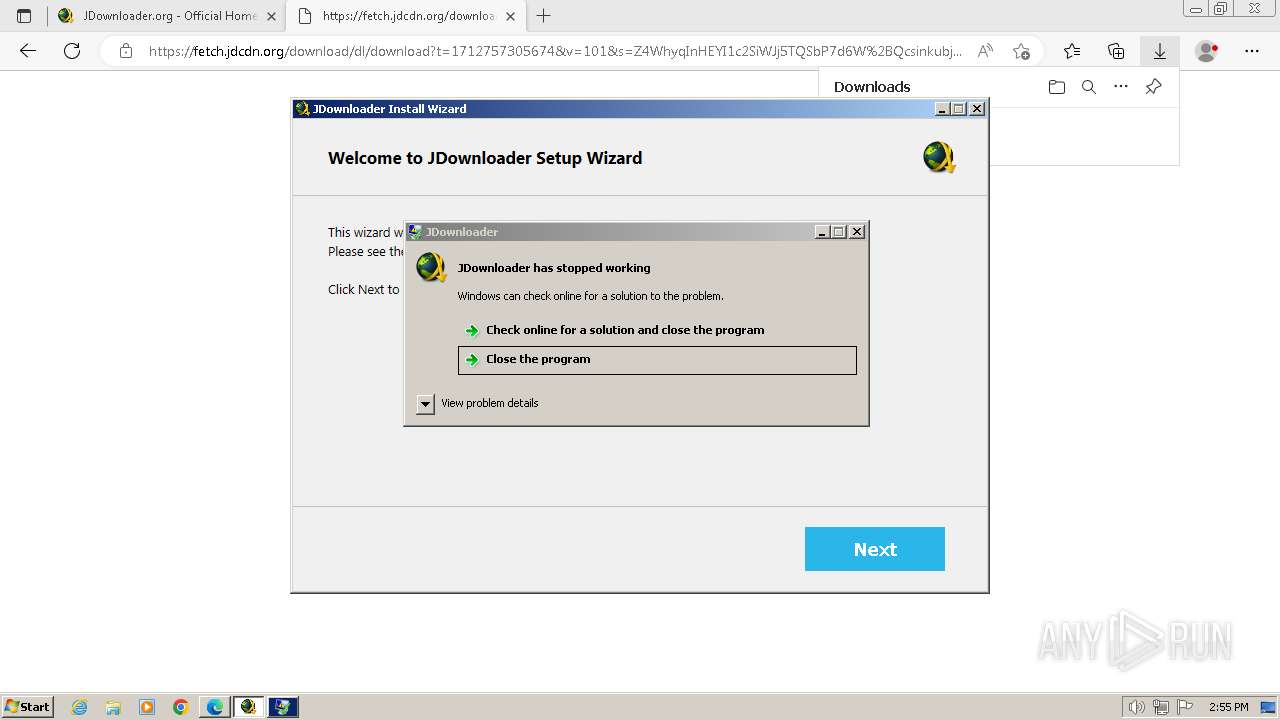Open volume control in system tray
The image size is (1280, 720).
tap(1137, 707)
